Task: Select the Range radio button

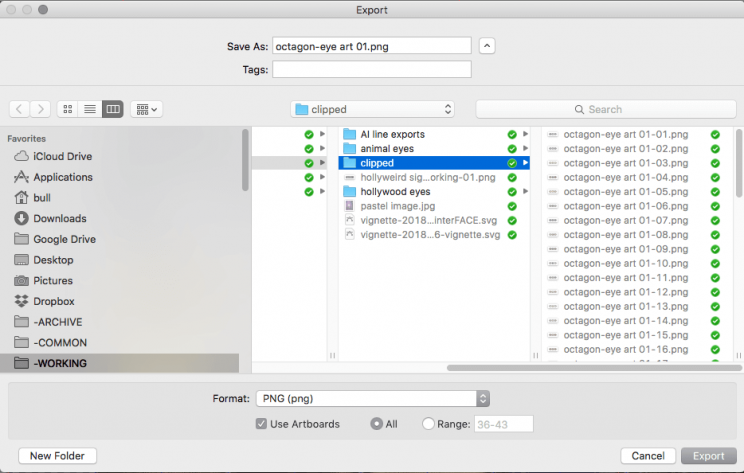Action: 428,424
